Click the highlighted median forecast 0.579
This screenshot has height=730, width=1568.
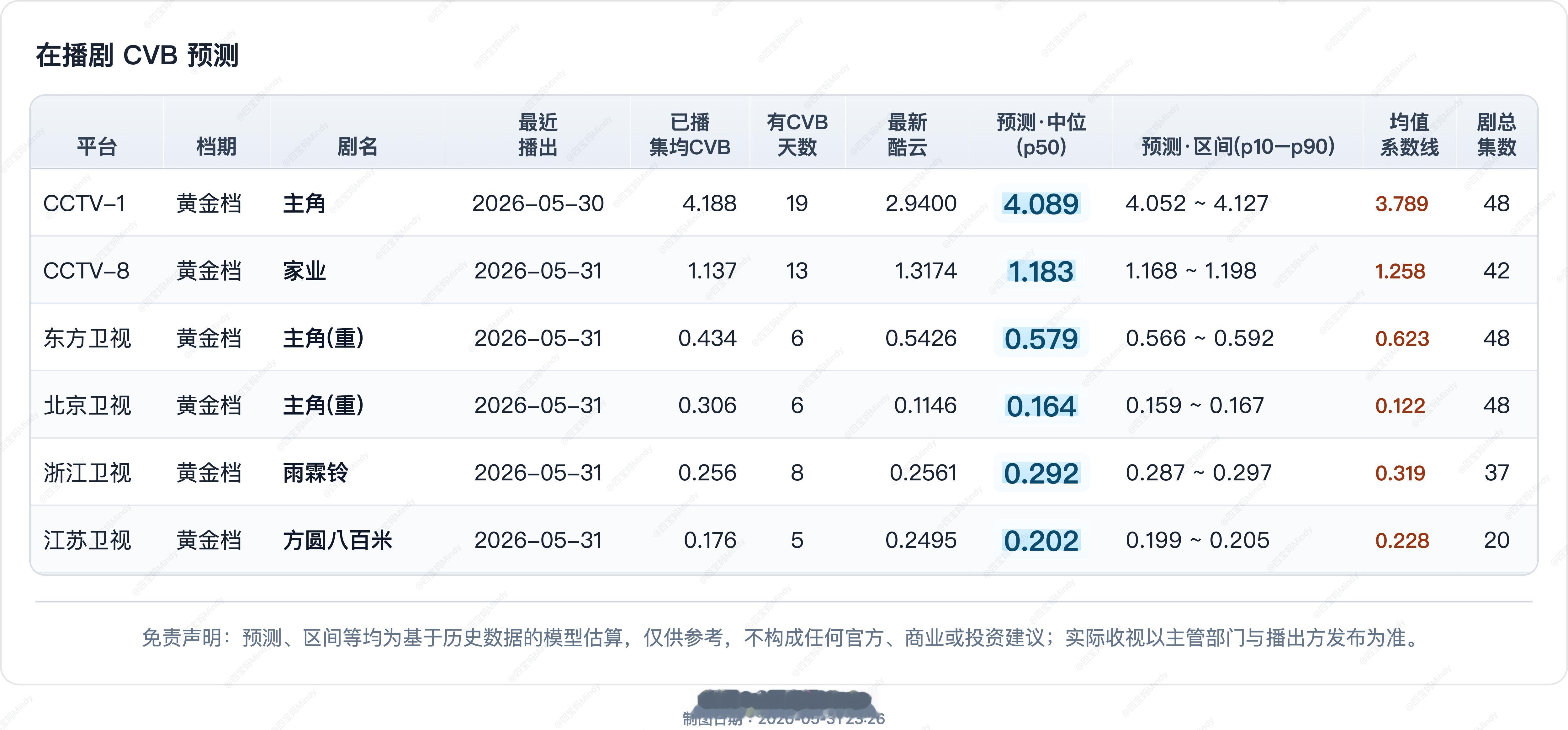pos(1041,339)
